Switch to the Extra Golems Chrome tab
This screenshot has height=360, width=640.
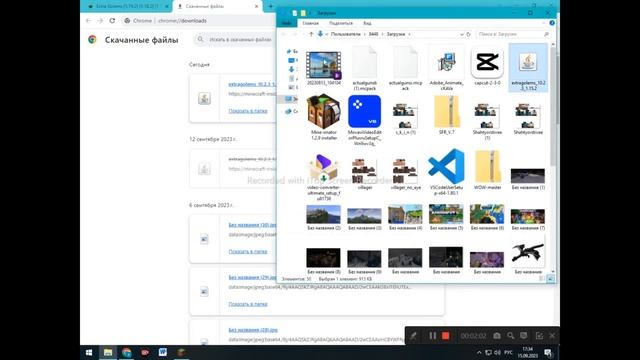(x=126, y=7)
